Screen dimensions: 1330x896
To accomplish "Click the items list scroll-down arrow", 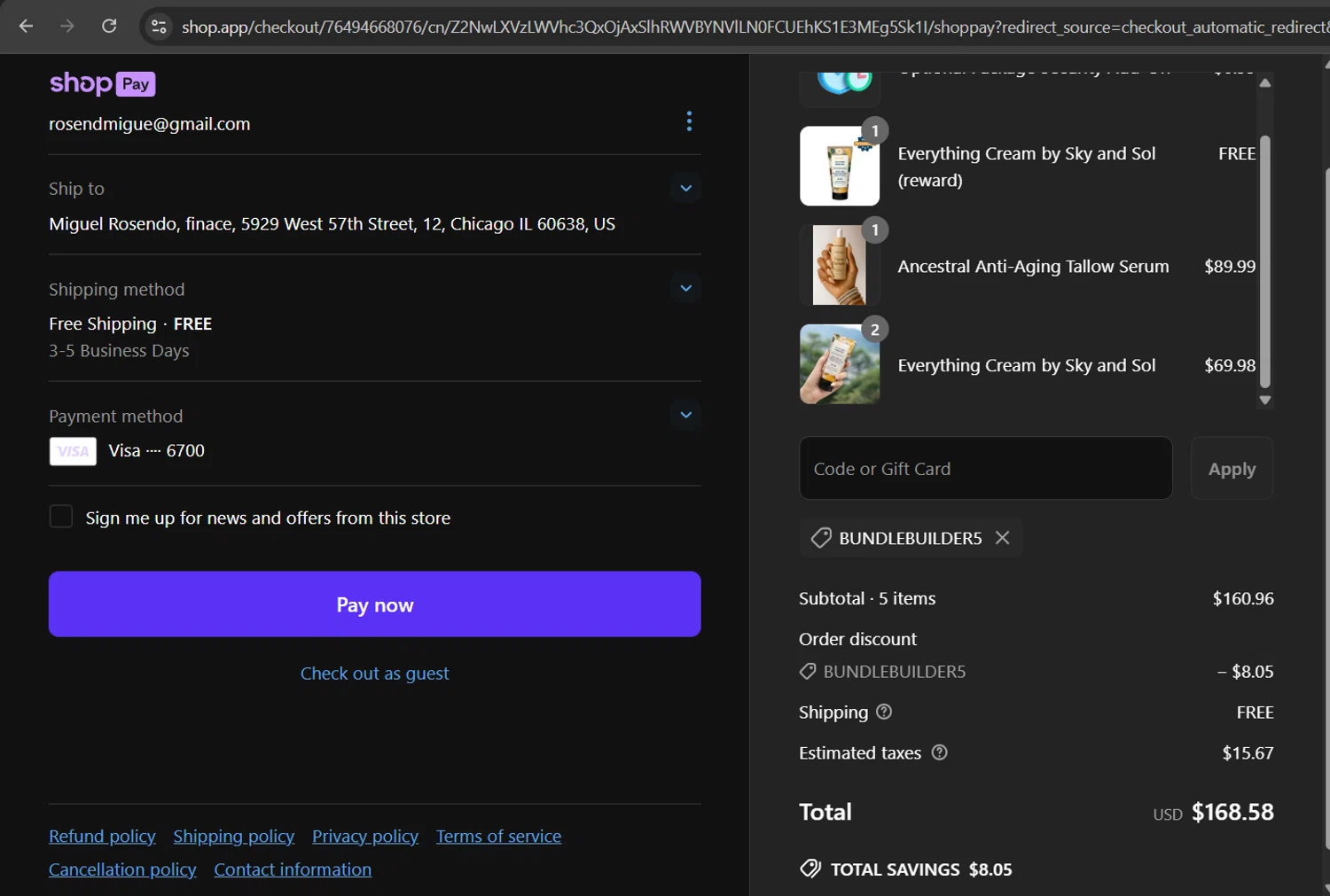I will point(1265,401).
